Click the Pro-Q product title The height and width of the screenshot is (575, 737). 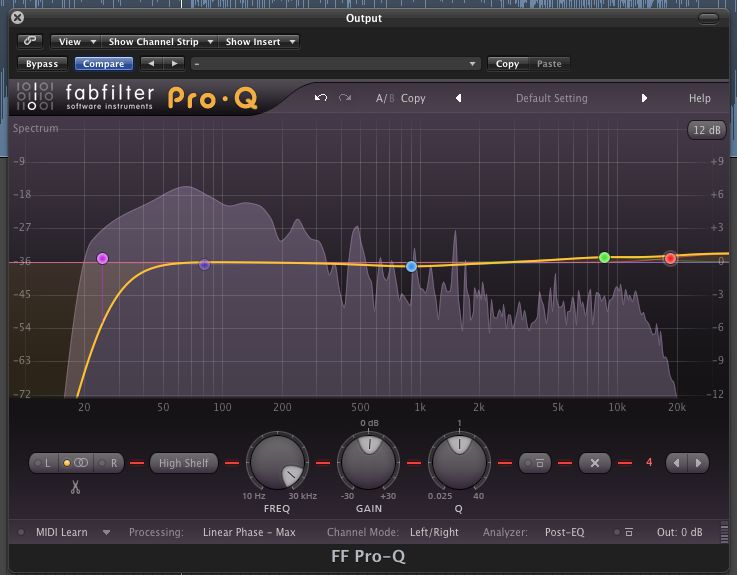pyautogui.click(x=212, y=98)
